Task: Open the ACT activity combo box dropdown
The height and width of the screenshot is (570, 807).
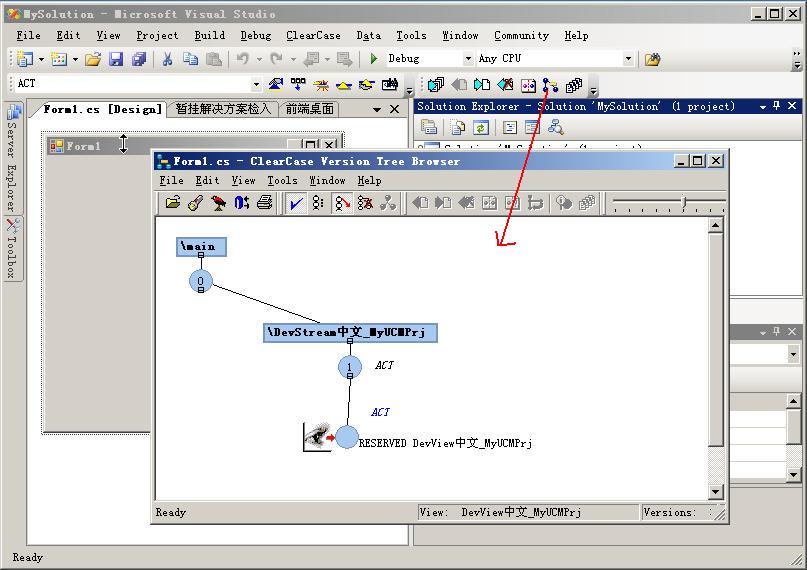Action: pyautogui.click(x=256, y=84)
